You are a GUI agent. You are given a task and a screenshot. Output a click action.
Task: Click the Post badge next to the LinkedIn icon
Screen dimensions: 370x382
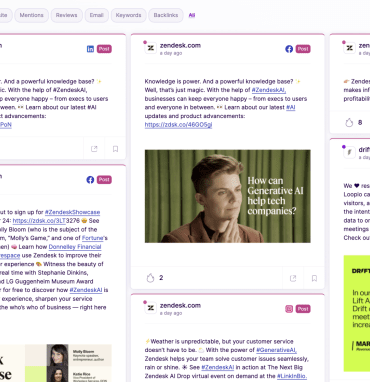pos(104,49)
